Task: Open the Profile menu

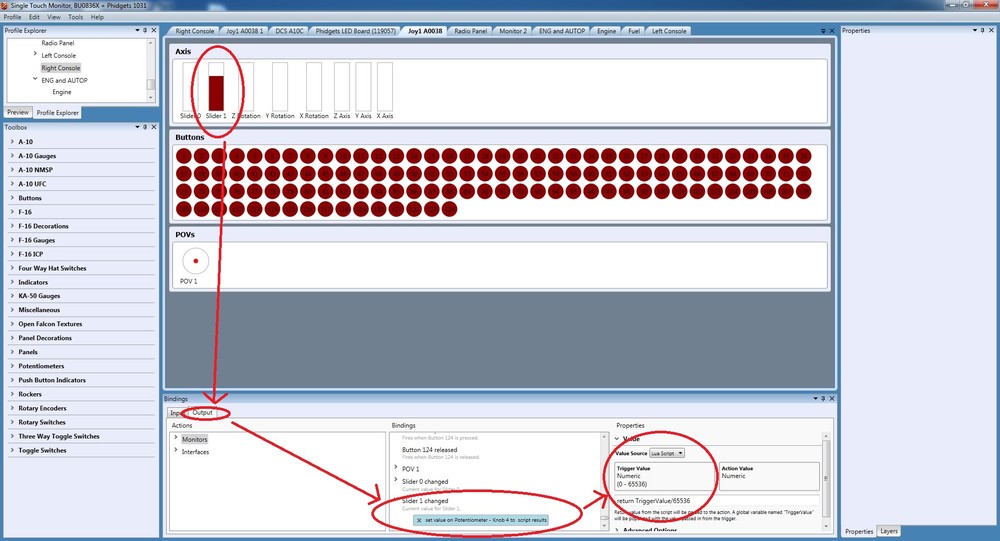Action: coord(13,17)
